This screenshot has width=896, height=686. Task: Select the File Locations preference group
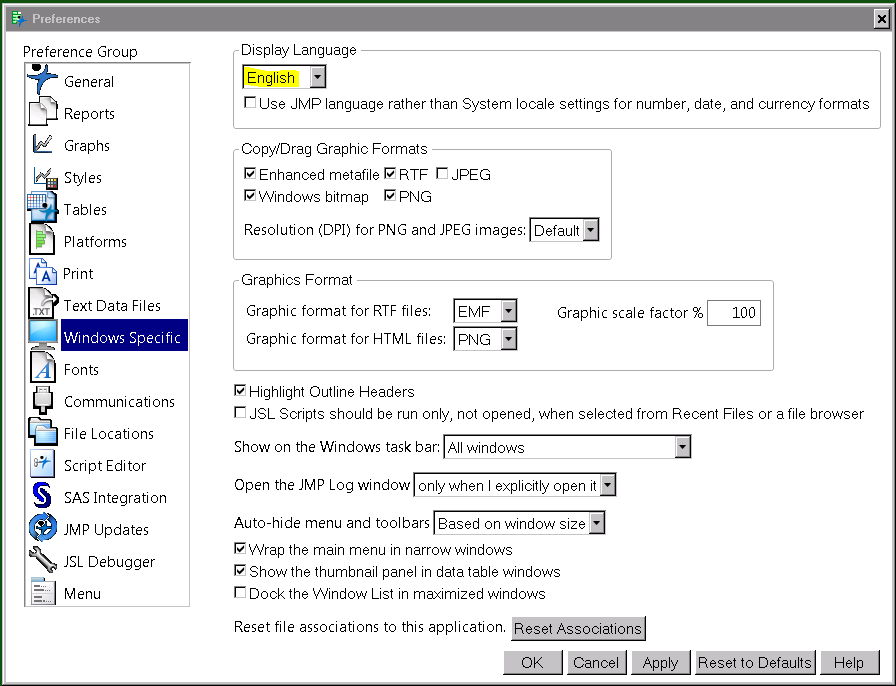point(109,434)
